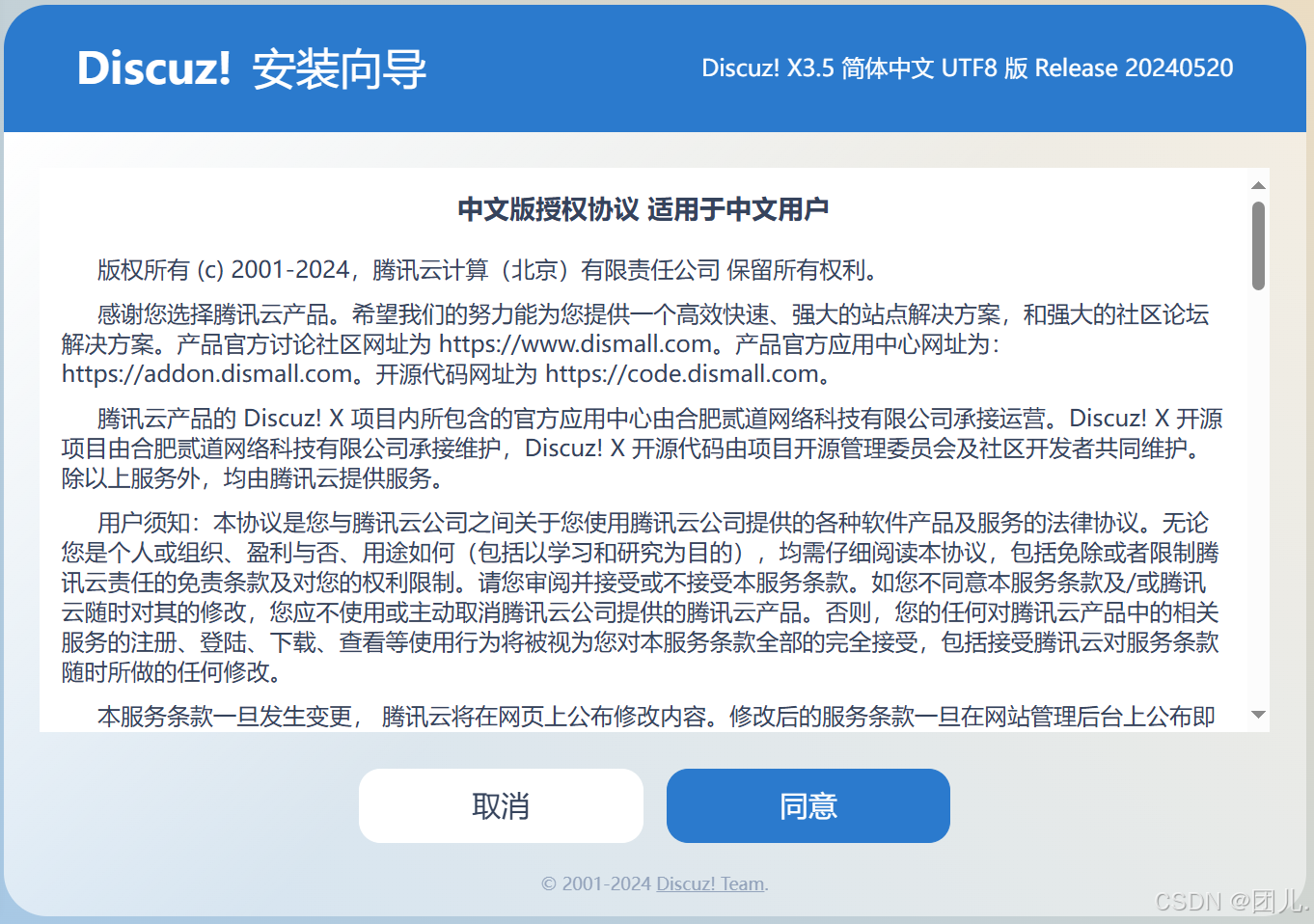Click the paragraph starting with 用户须知

click(x=641, y=597)
